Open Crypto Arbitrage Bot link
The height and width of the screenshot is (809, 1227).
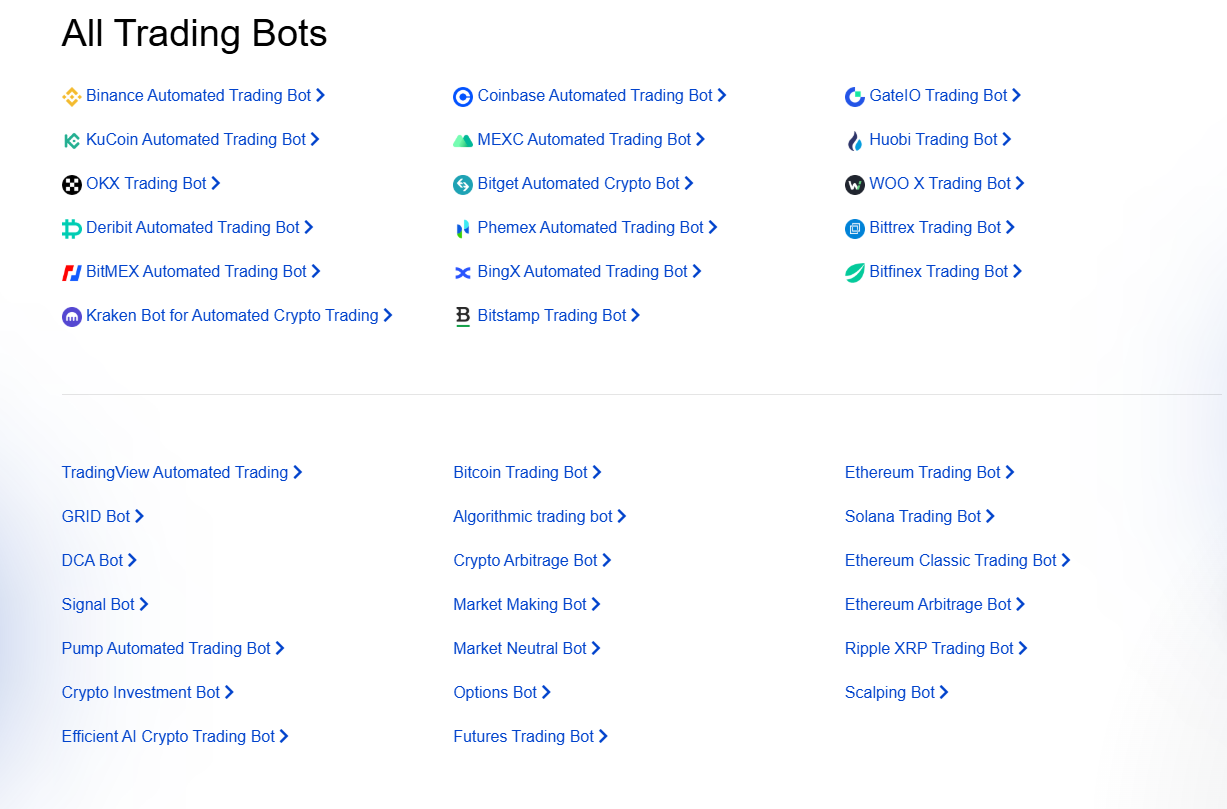point(532,561)
